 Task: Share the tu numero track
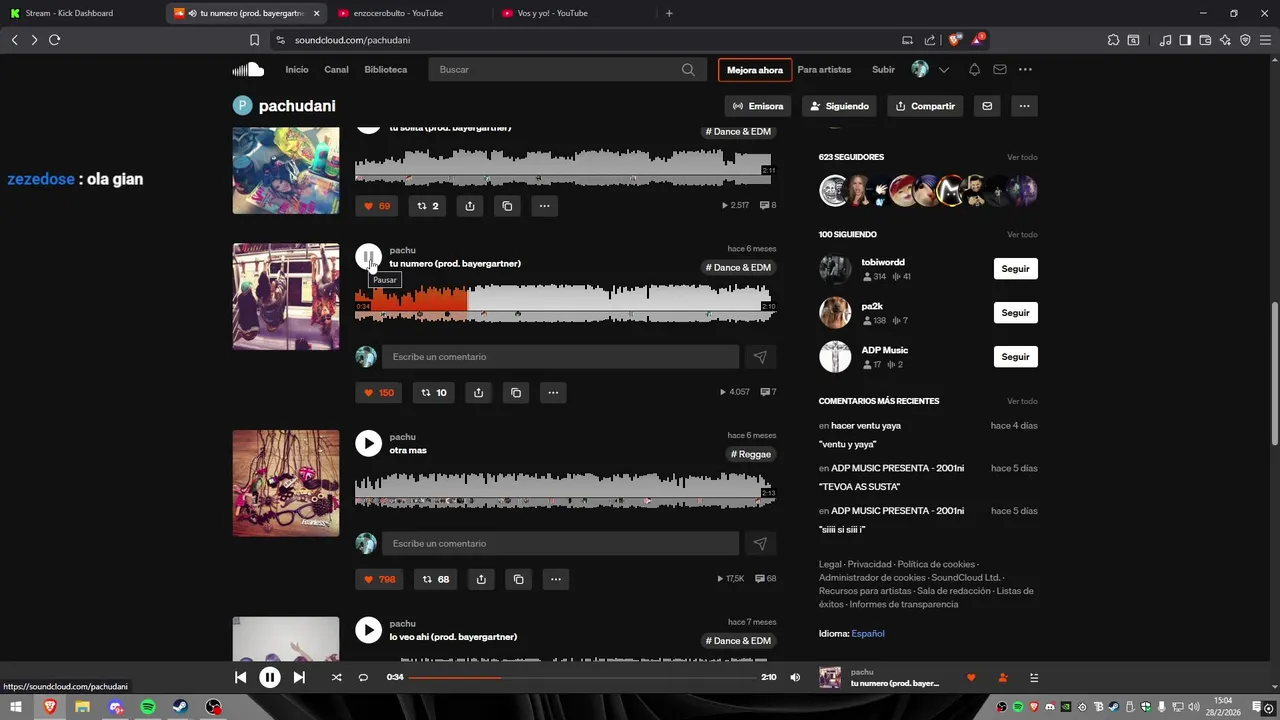coord(478,392)
